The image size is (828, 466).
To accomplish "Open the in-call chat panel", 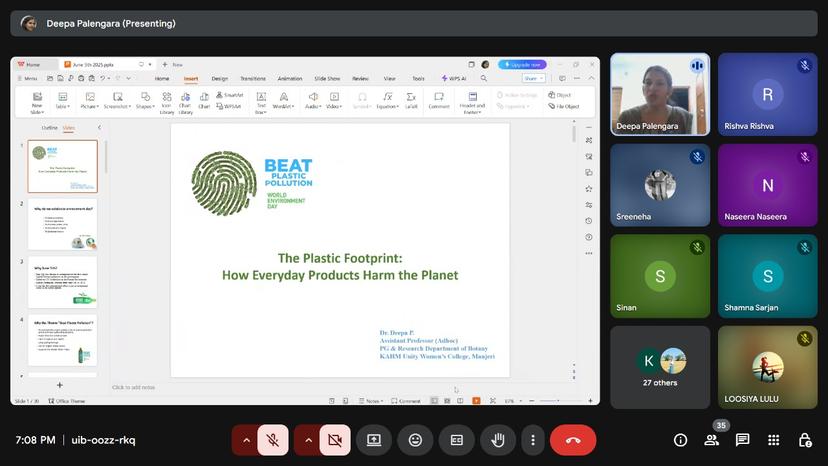I will (742, 440).
